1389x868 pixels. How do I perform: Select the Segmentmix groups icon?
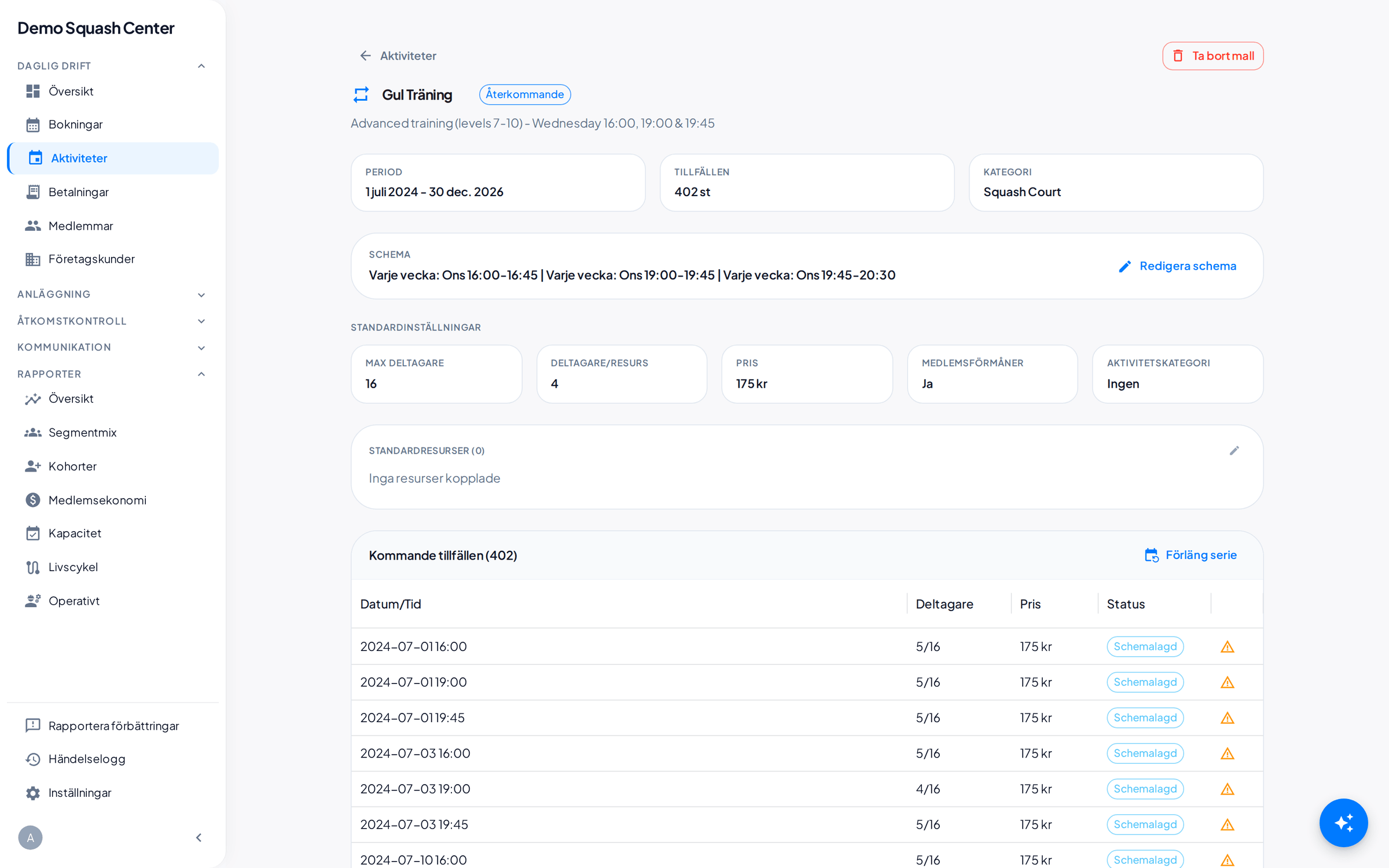[x=33, y=432]
